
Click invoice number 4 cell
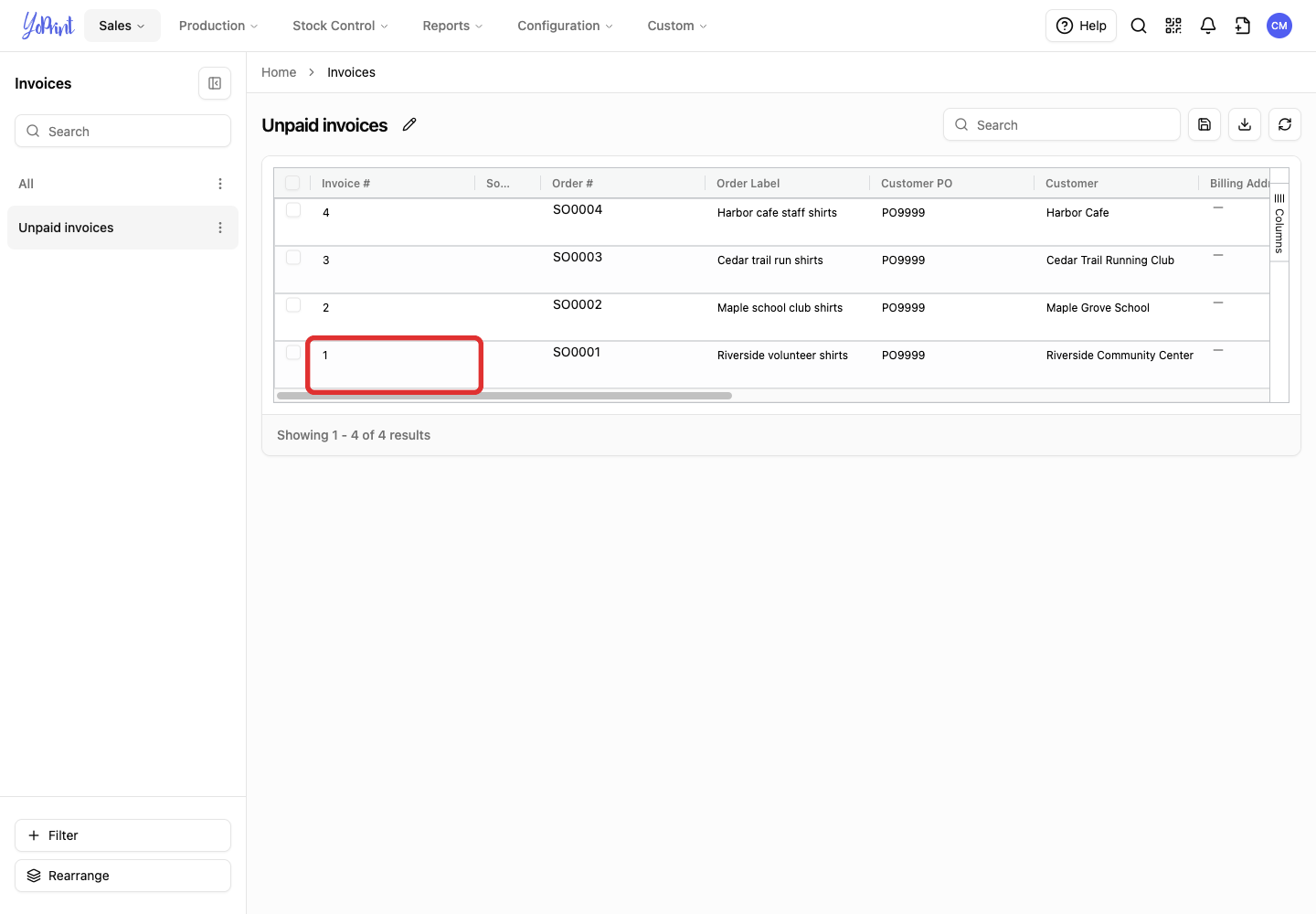(393, 222)
